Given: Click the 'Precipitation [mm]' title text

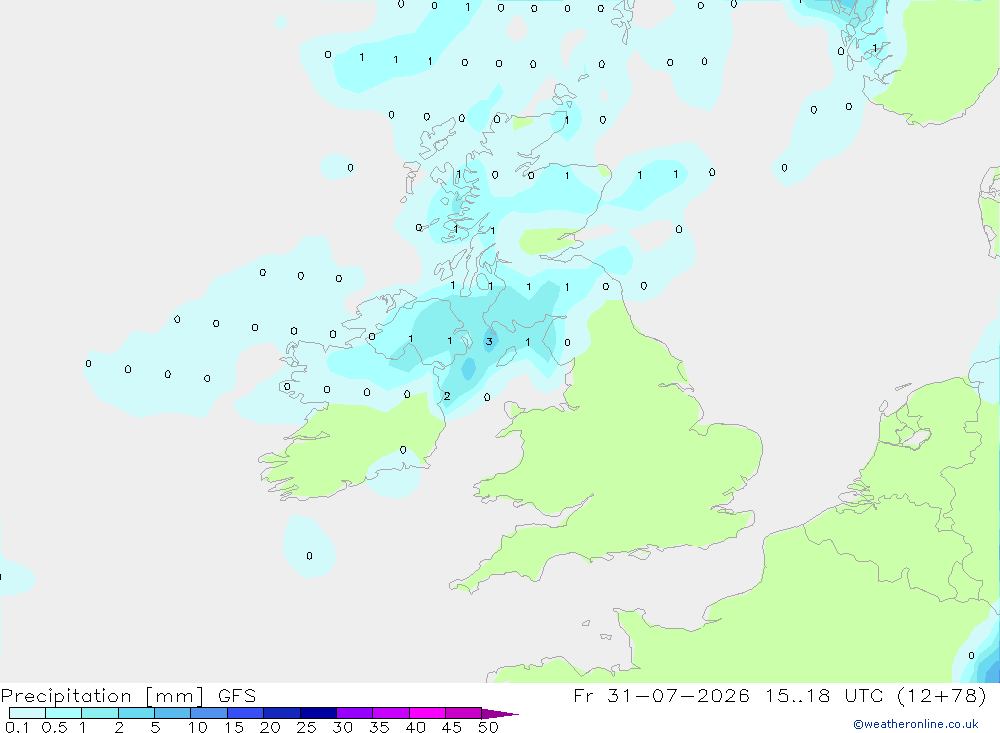Looking at the screenshot, I should pos(102,695).
